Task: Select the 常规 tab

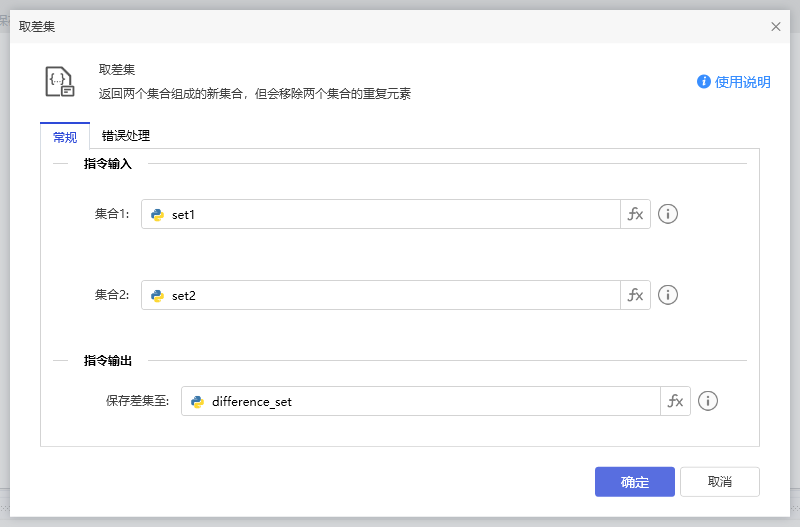Action: 65,137
